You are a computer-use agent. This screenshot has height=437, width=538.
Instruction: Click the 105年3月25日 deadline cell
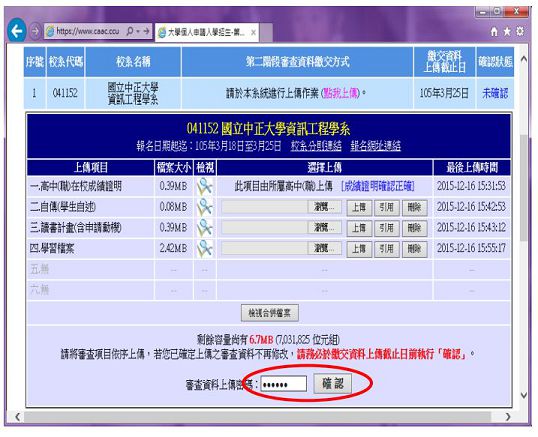tap(444, 93)
